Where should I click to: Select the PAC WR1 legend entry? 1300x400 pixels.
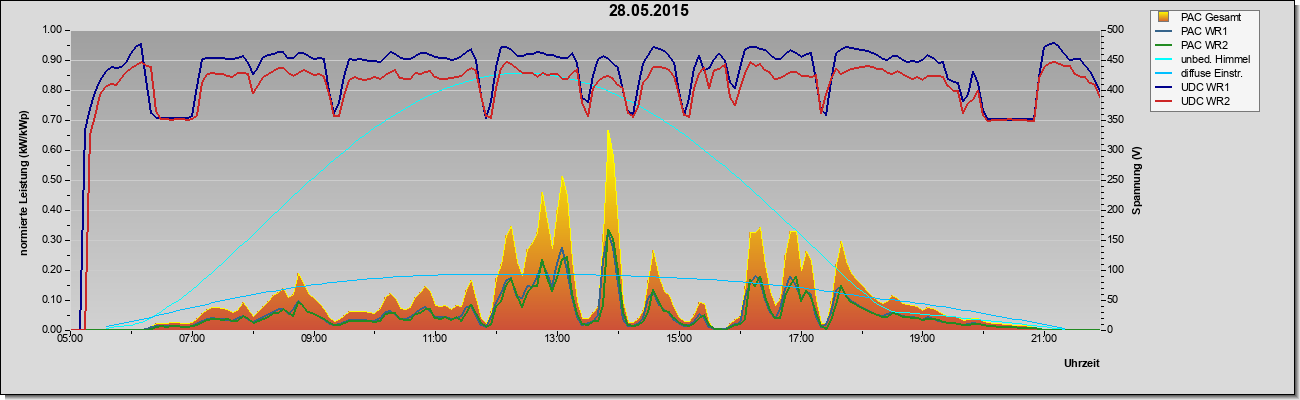pyautogui.click(x=1204, y=31)
